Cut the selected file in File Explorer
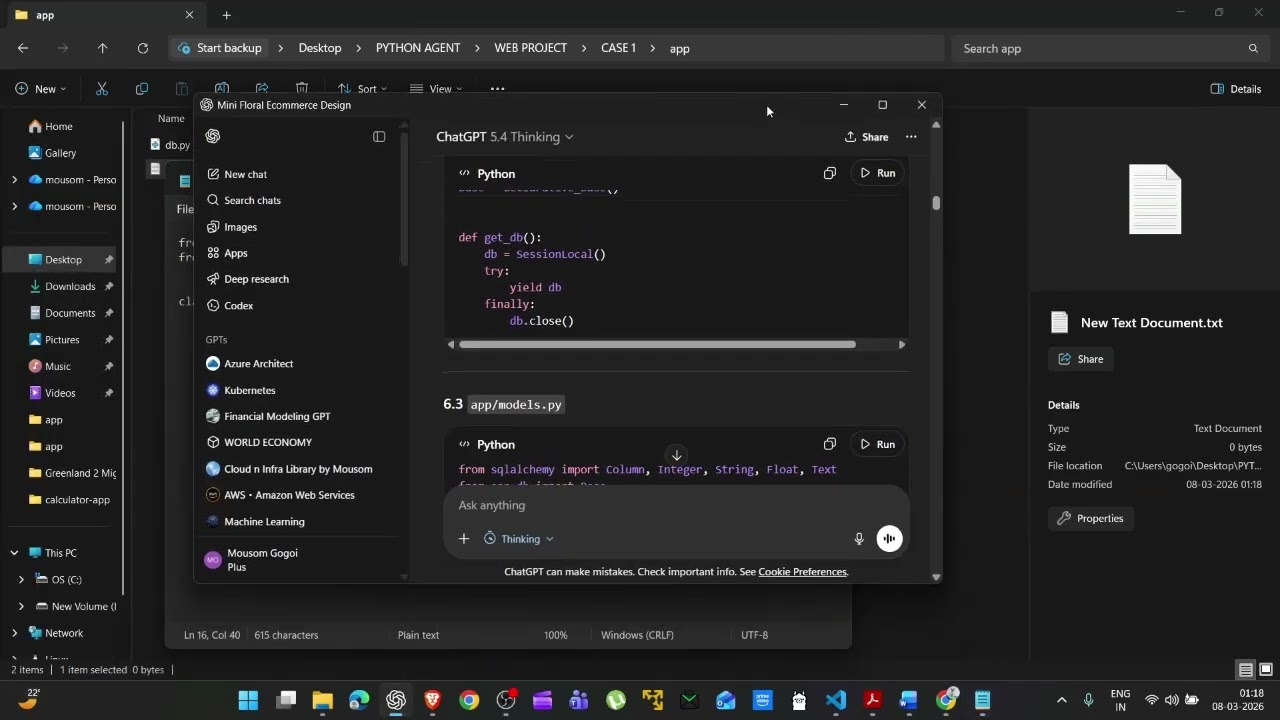1280x720 pixels. pos(102,89)
